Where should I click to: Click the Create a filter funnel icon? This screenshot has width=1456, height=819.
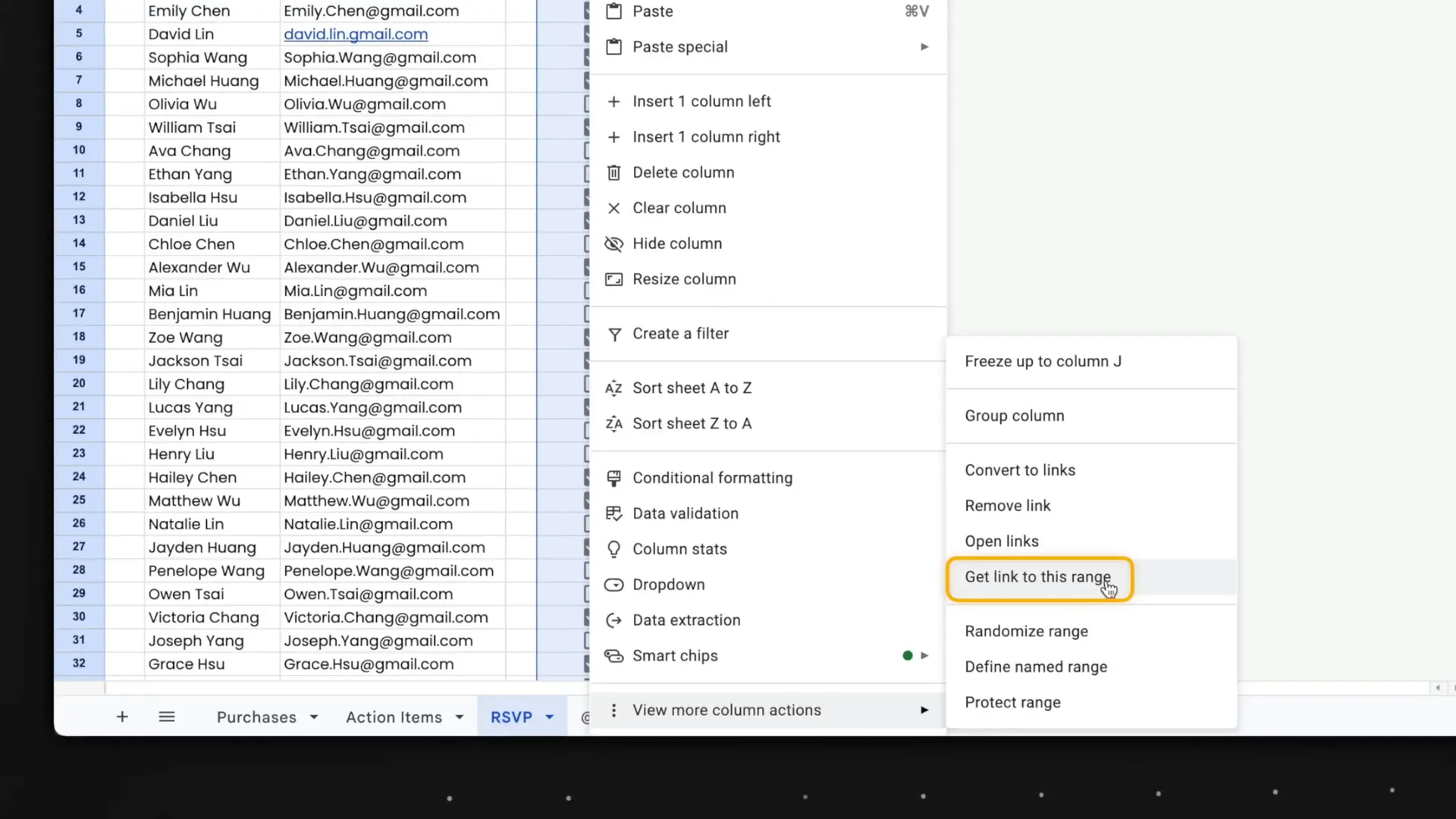tap(614, 334)
